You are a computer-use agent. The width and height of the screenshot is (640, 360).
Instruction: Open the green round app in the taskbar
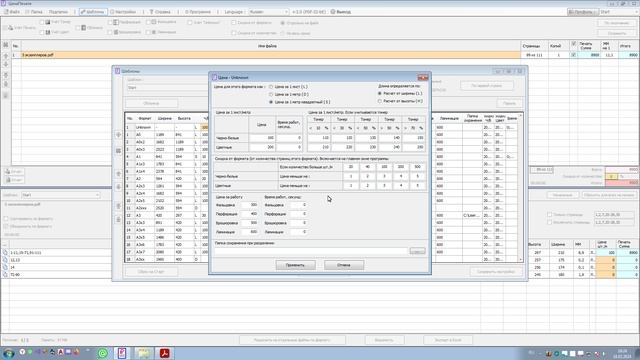(x=102, y=353)
